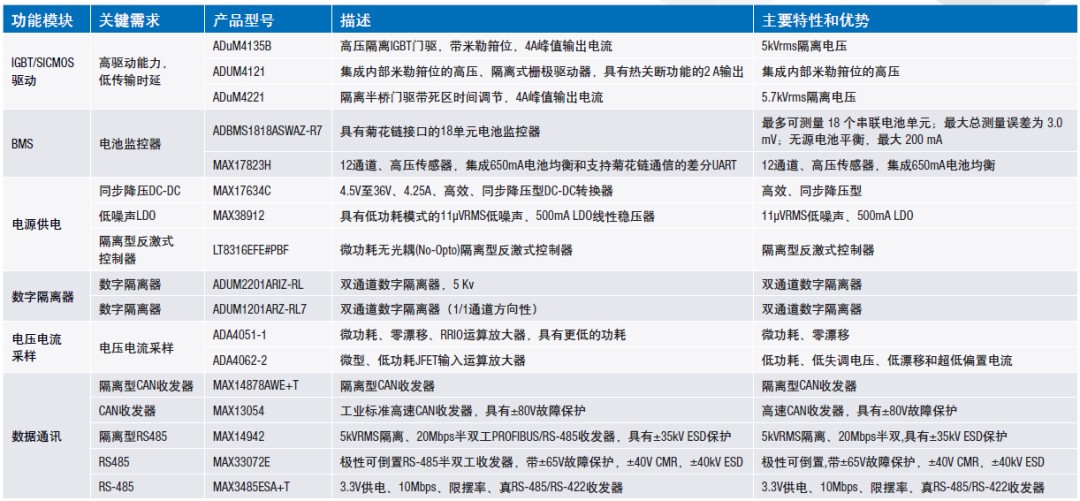Click the 主要特性和优势 column header

(816, 21)
